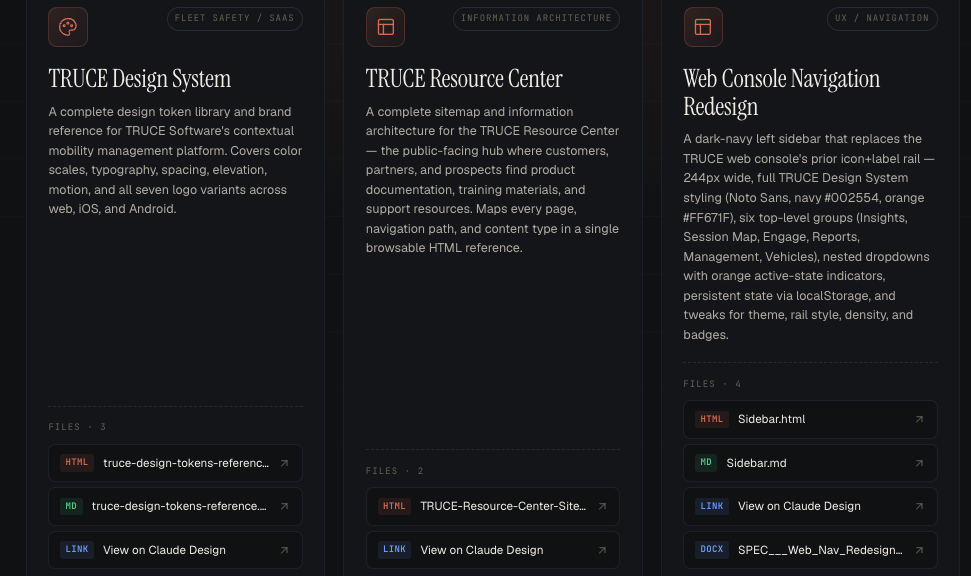
Task: Click HTML badge beside Sidebar.html
Action: pos(712,419)
